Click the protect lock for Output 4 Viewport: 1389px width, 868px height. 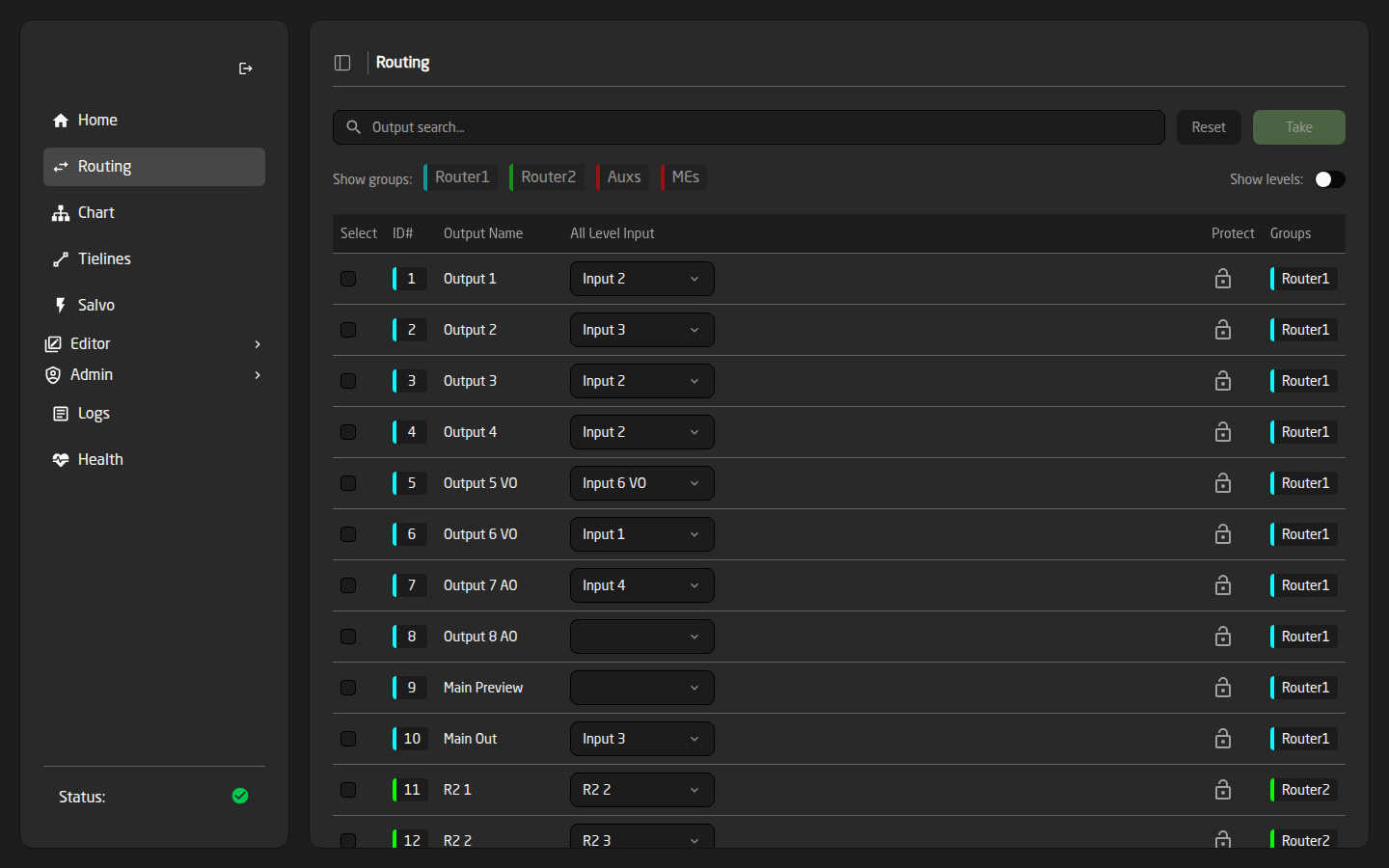1223,432
